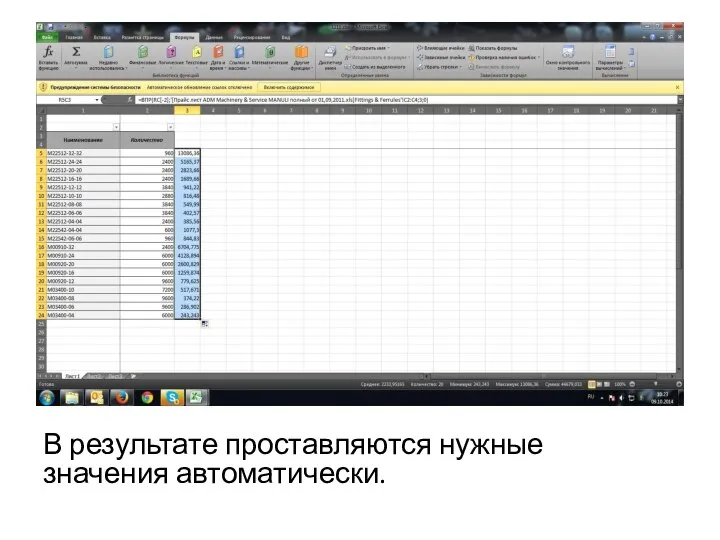The width and height of the screenshot is (720, 540).
Task: Select cell M03400-04 in row 24
Action: pos(83,315)
